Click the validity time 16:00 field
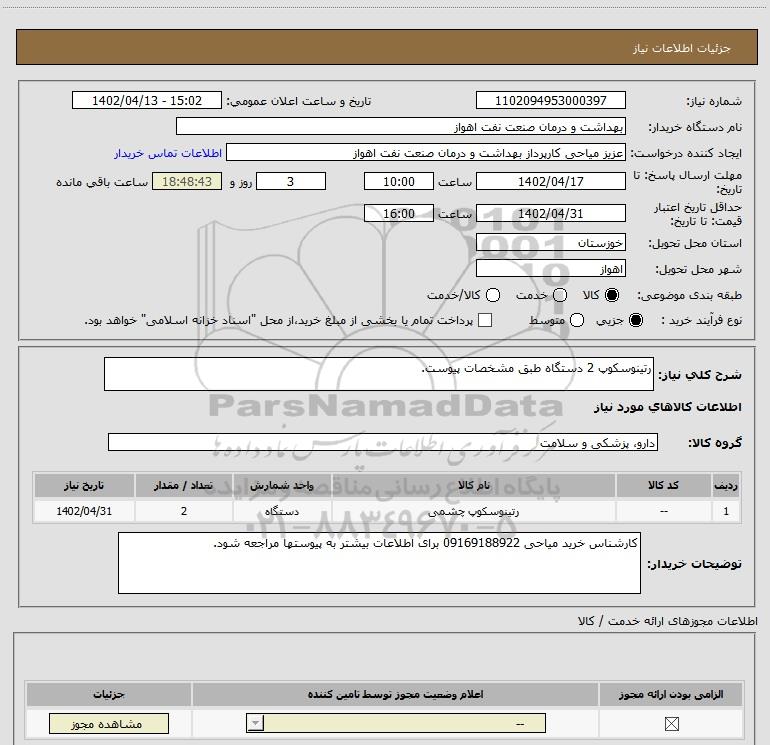The image size is (770, 745). tap(399, 213)
